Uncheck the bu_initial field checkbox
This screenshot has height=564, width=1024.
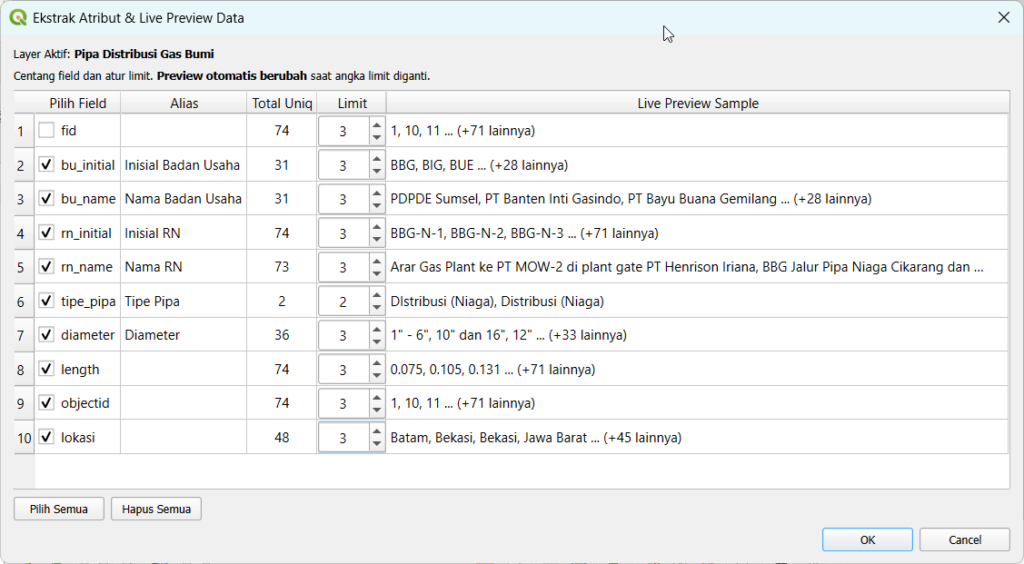tap(47, 165)
